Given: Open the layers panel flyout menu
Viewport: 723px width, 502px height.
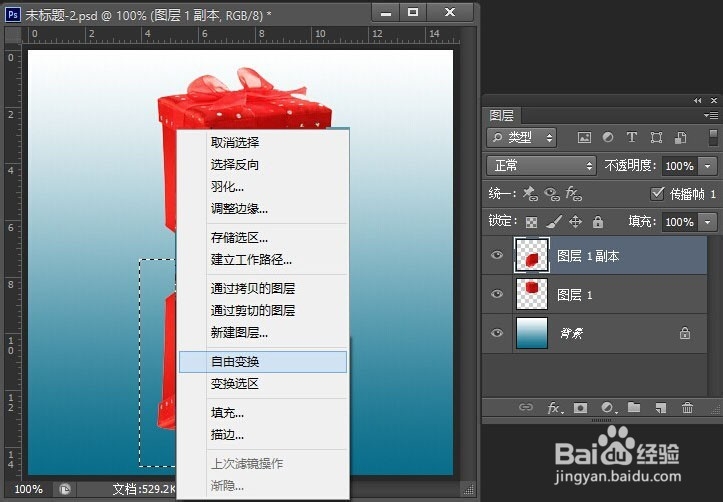Looking at the screenshot, I should [x=711, y=115].
